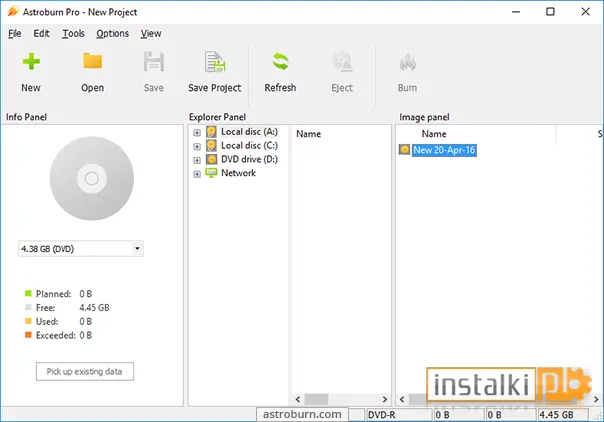Open the Edit menu

click(x=42, y=33)
